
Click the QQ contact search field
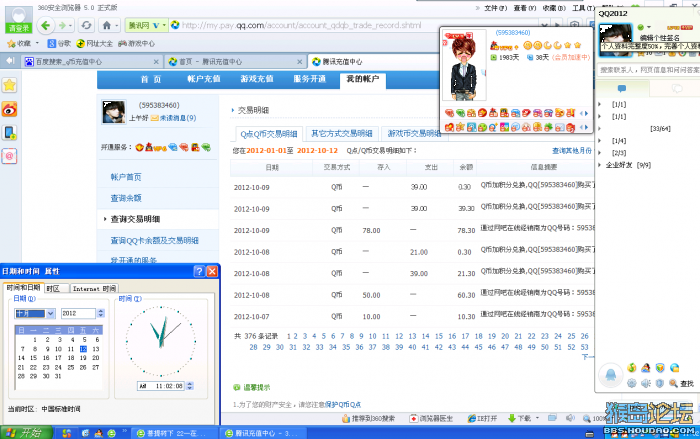(648, 70)
